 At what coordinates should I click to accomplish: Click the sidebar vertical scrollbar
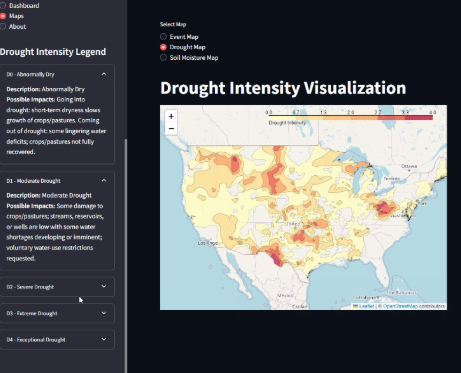coord(126,256)
